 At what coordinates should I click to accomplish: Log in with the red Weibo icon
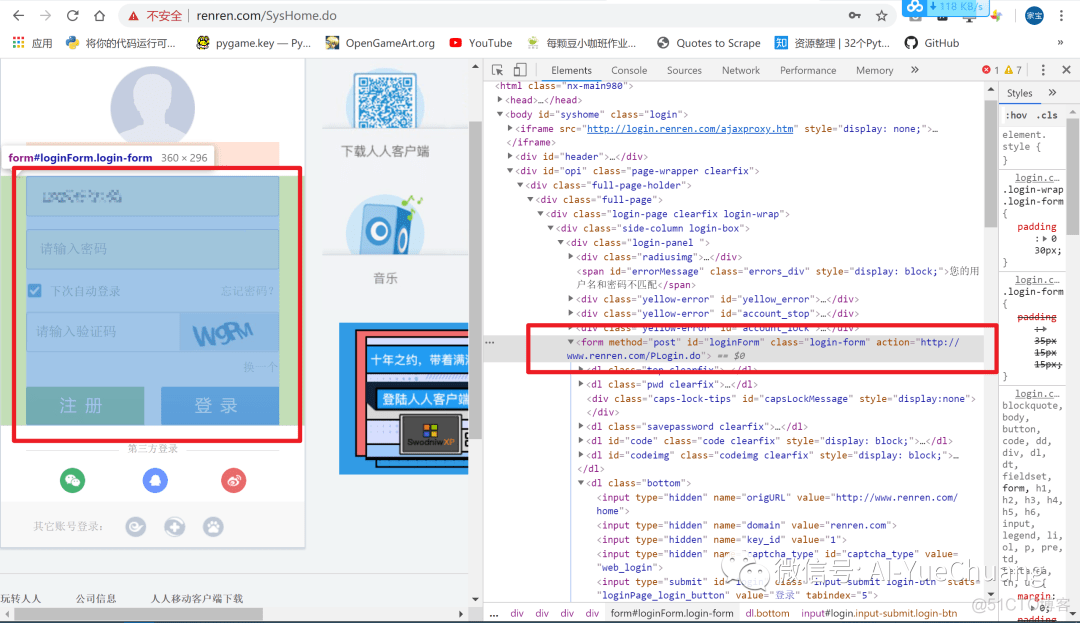tap(233, 480)
